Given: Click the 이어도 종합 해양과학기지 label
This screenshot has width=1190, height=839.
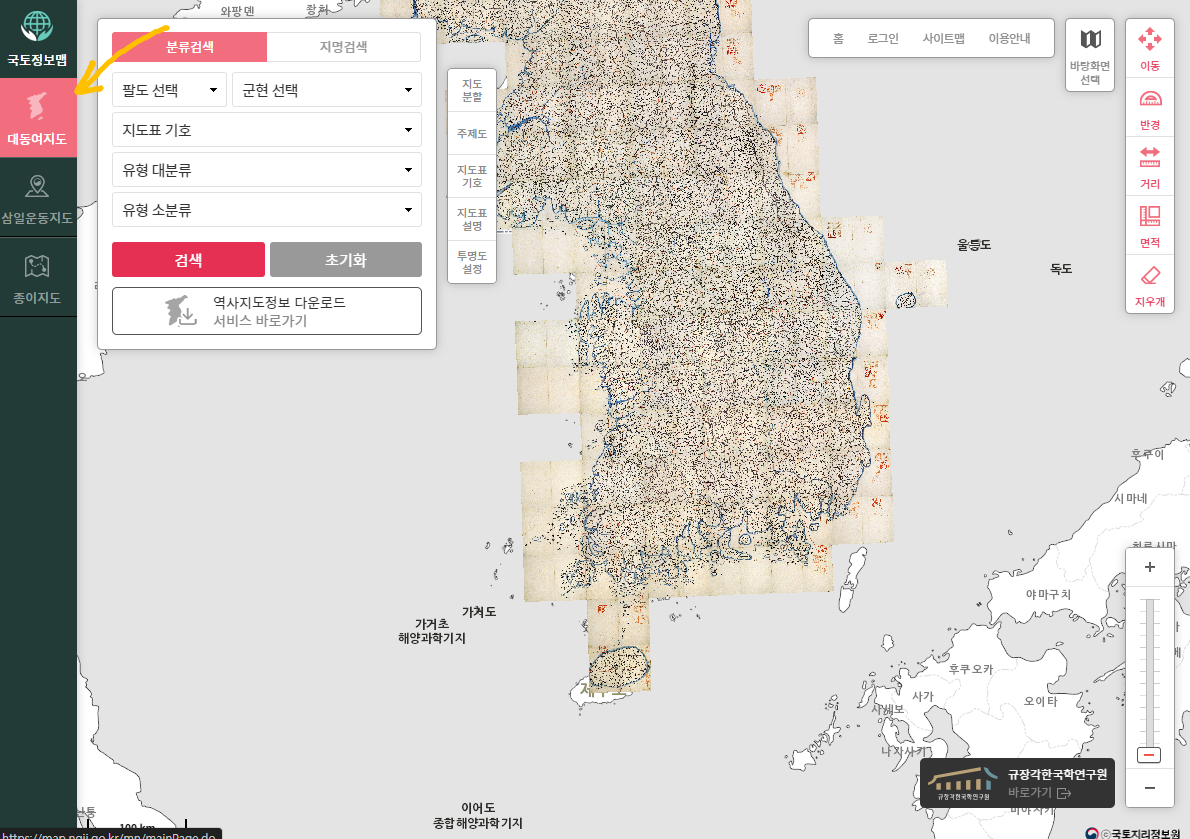Looking at the screenshot, I should coord(478,815).
